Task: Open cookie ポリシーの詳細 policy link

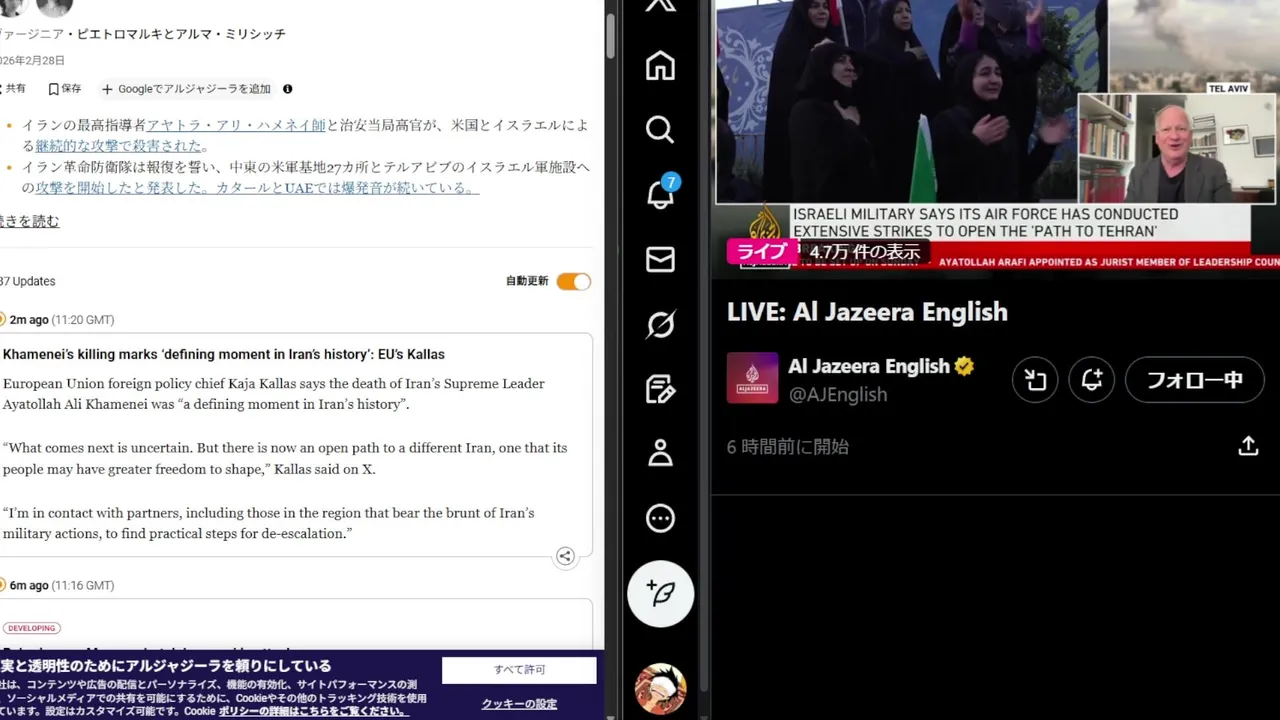Action: click(x=313, y=711)
